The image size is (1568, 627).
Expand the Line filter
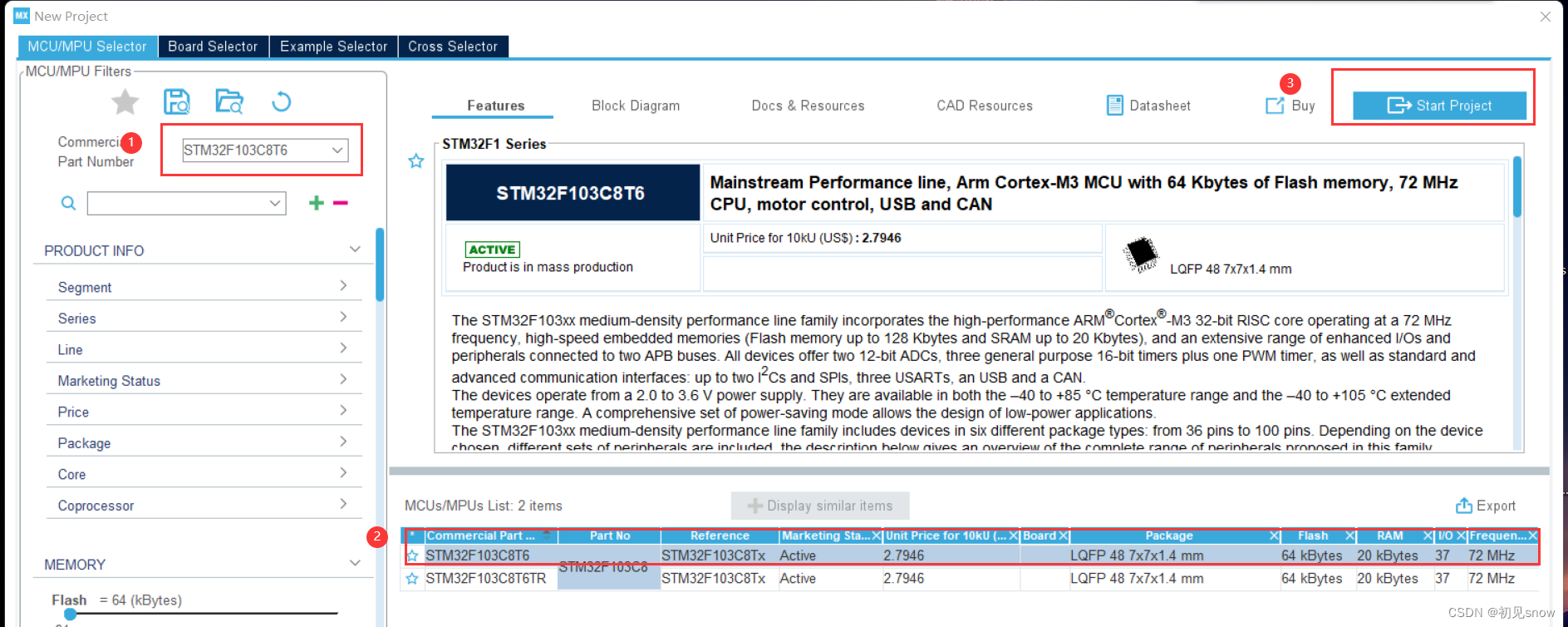pos(343,348)
